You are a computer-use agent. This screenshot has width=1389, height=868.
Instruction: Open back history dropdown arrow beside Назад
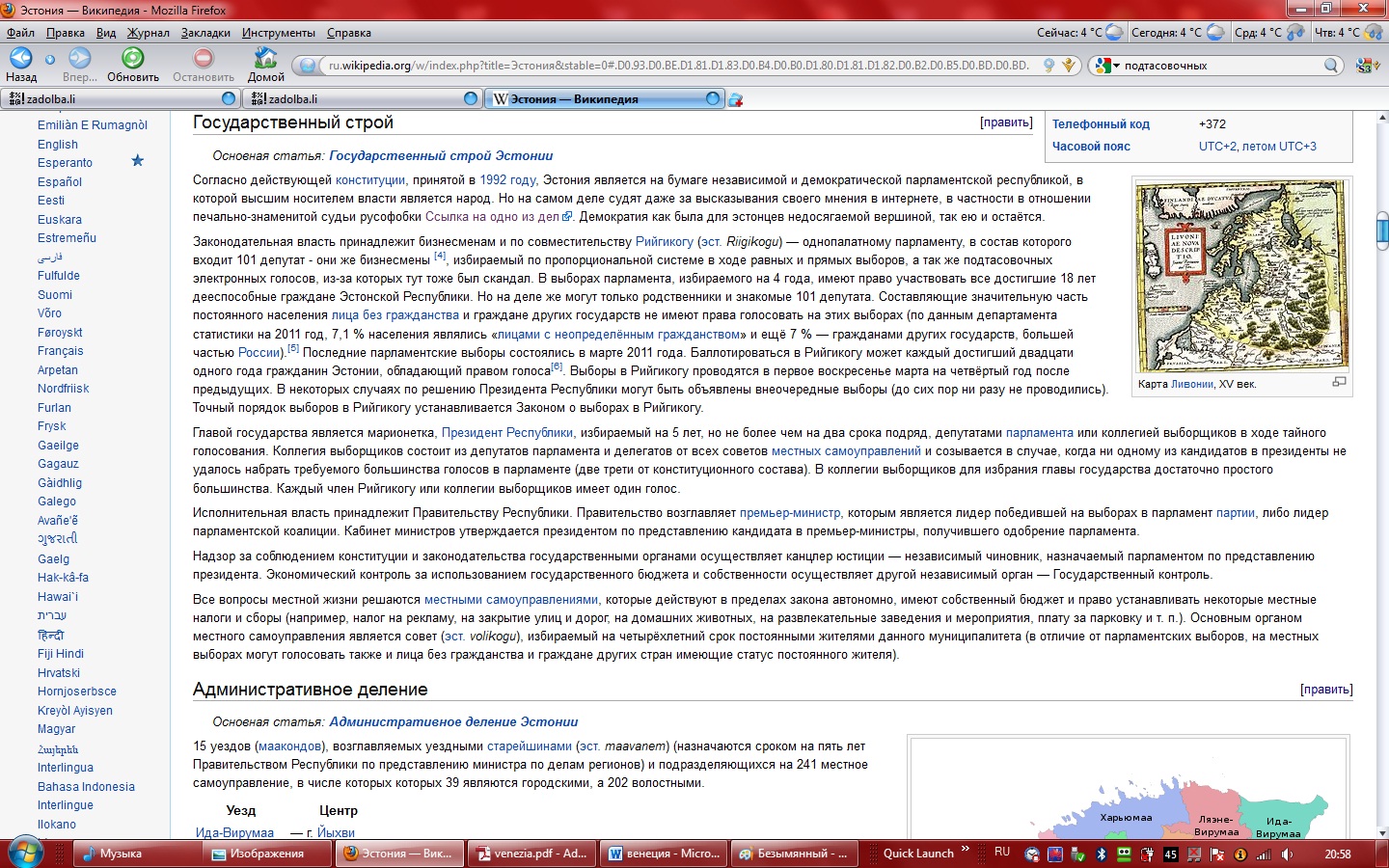(50, 60)
